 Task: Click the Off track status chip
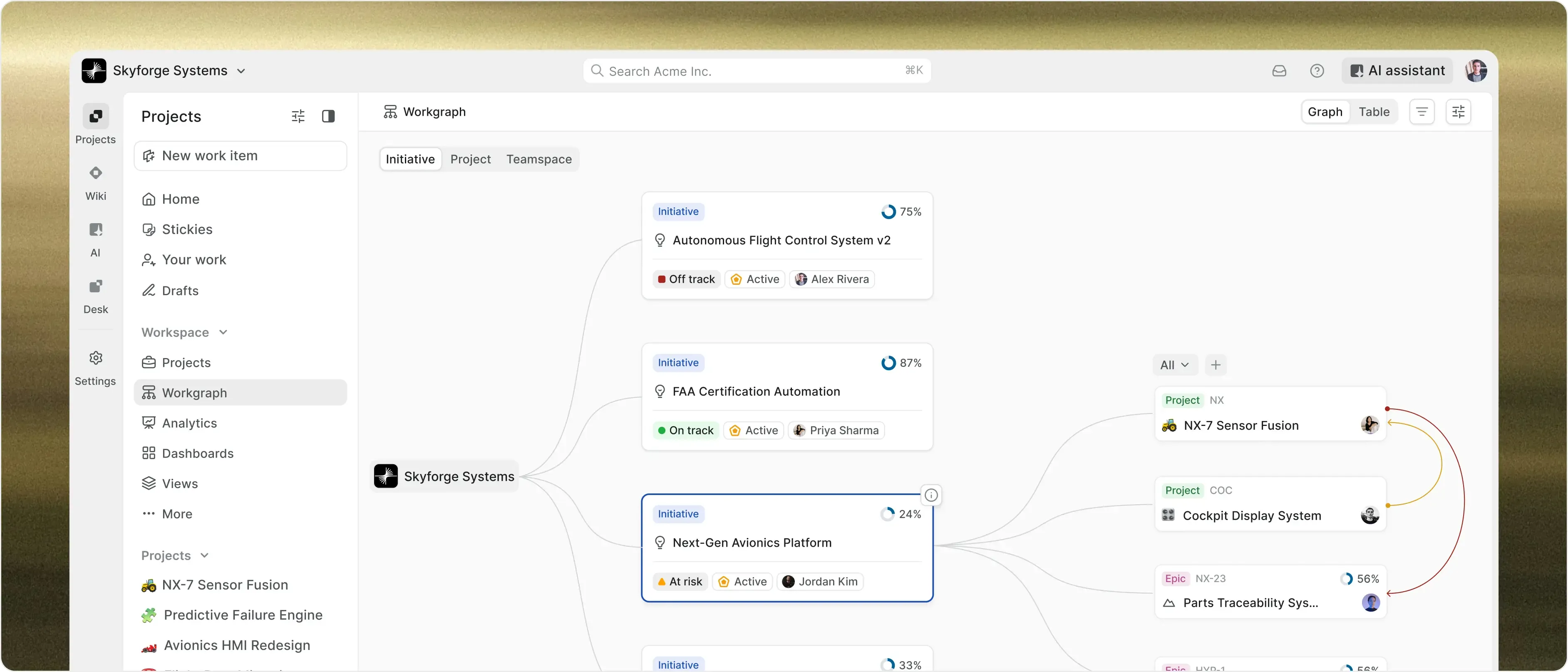pos(686,279)
